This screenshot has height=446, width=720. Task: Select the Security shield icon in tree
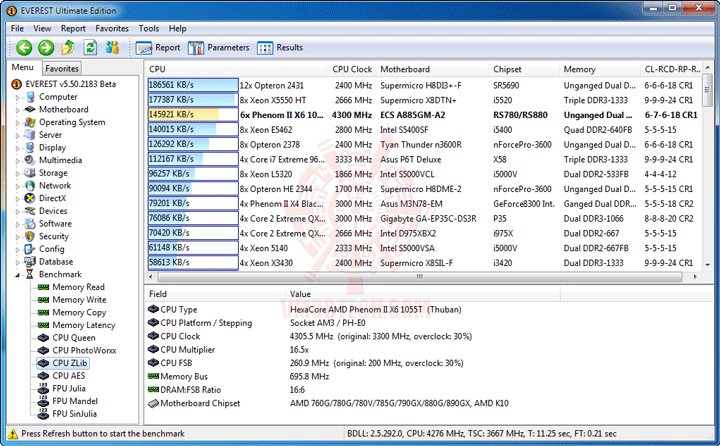point(30,236)
